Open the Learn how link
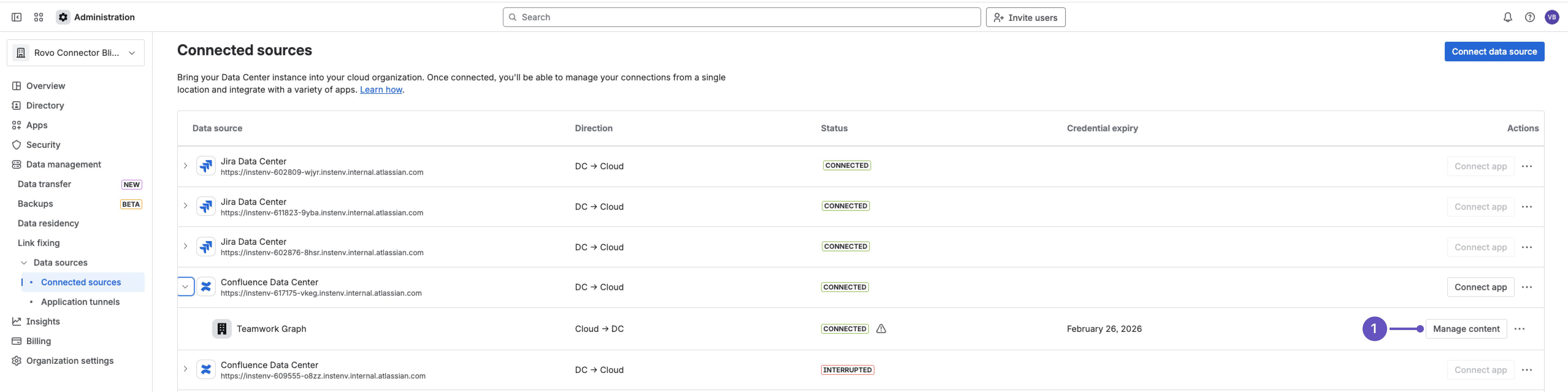Image resolution: width=1568 pixels, height=392 pixels. [381, 90]
